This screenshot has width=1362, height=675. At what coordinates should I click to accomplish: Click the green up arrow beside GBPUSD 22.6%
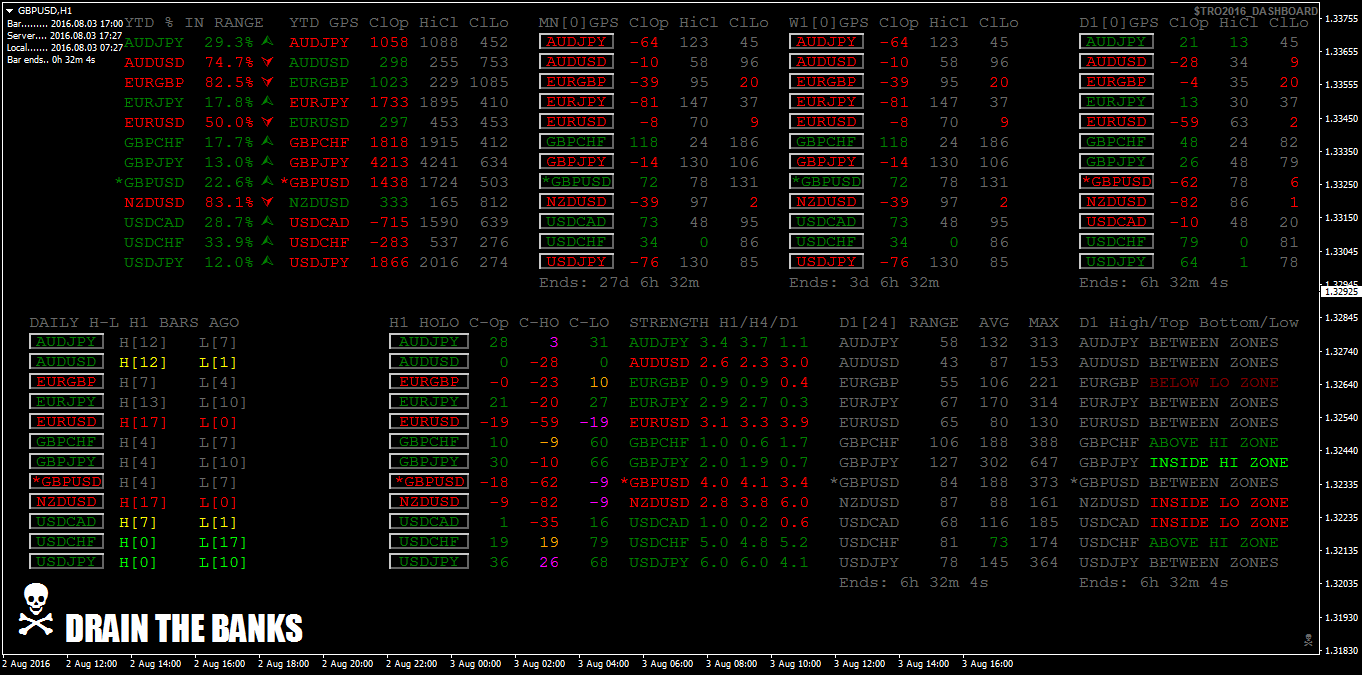[267, 181]
